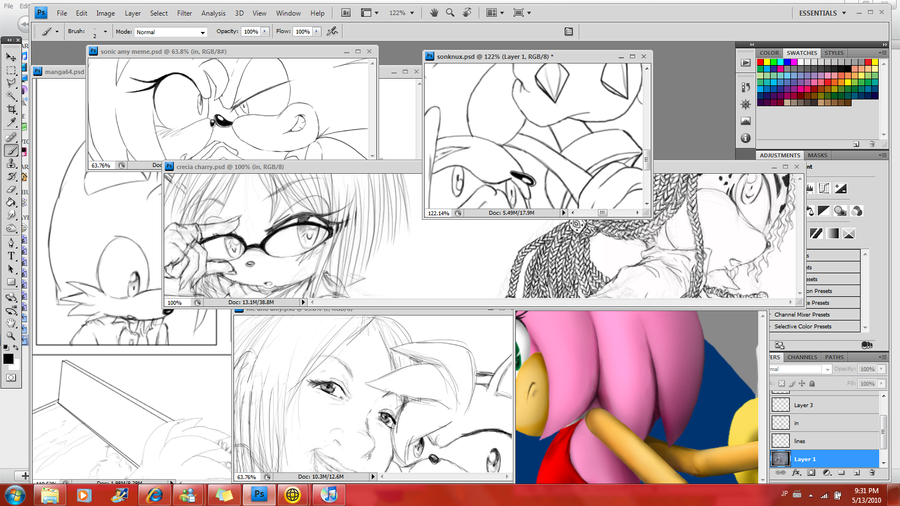Select the Move tool

coord(11,57)
